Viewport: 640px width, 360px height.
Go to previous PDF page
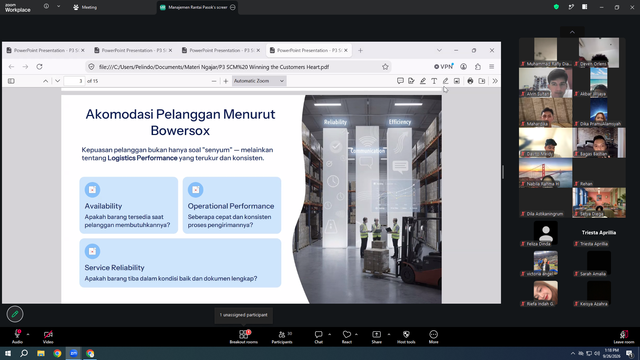[45, 81]
